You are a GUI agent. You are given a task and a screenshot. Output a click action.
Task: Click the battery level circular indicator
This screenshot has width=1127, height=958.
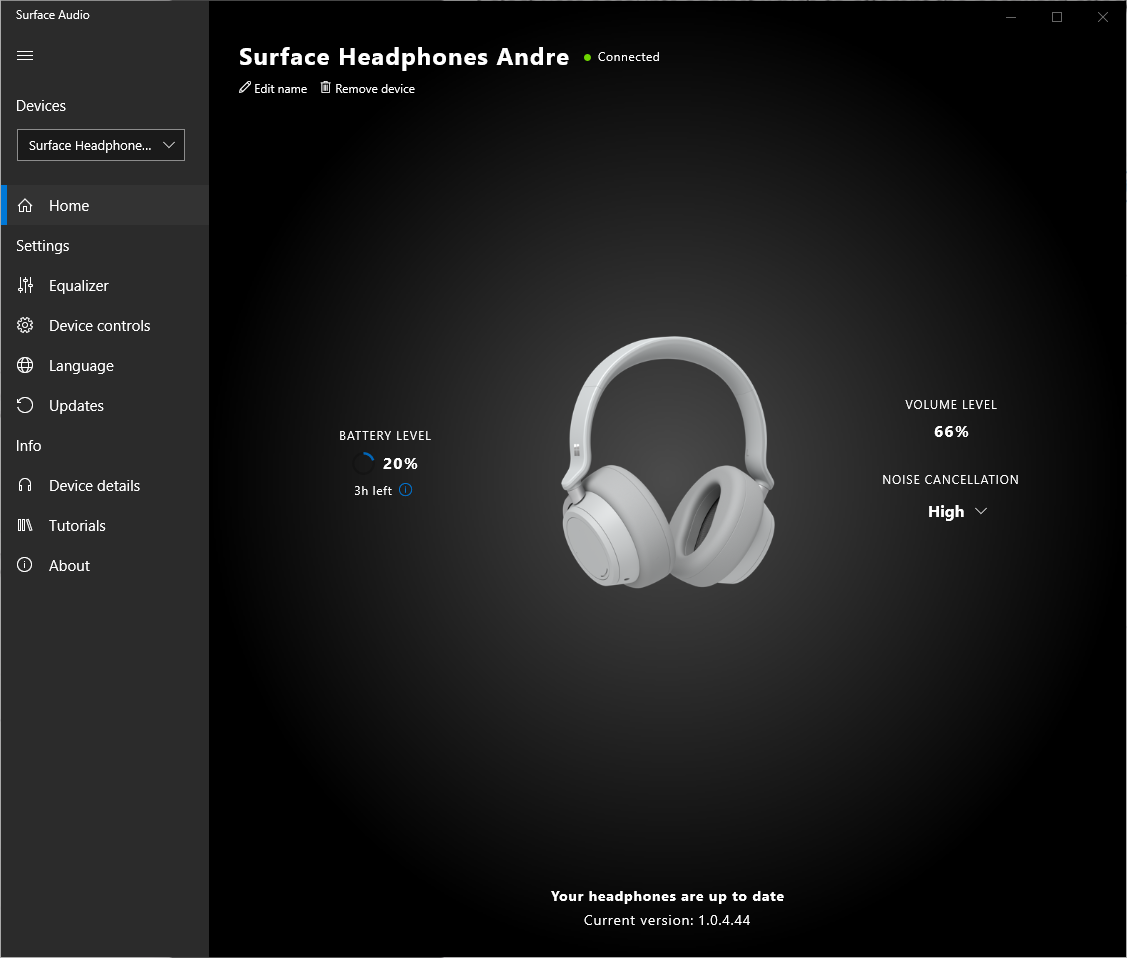pyautogui.click(x=363, y=463)
